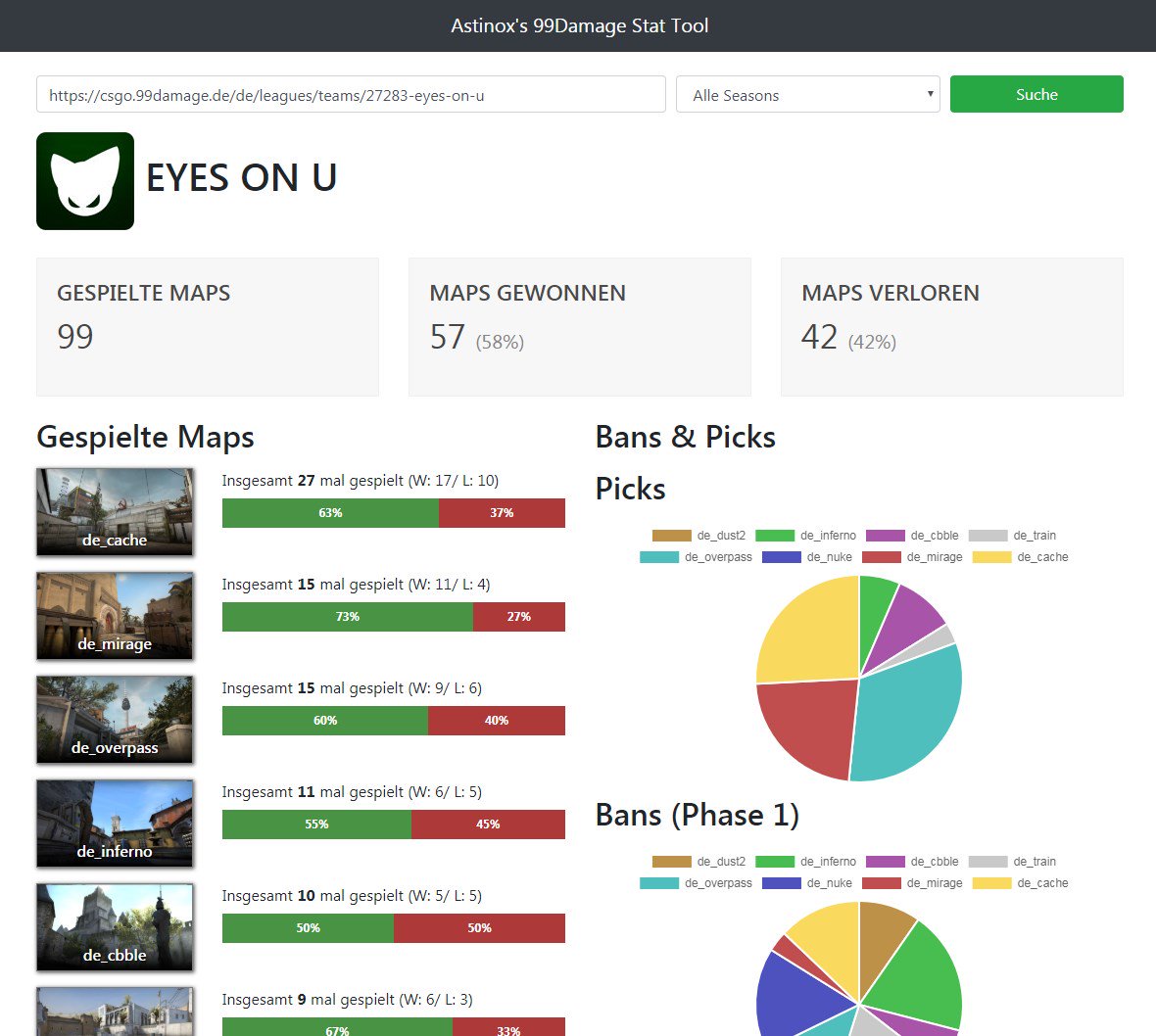Screen dimensions: 1156x1036
Task: Click the de_inferno map thumbnail
Action: [115, 824]
